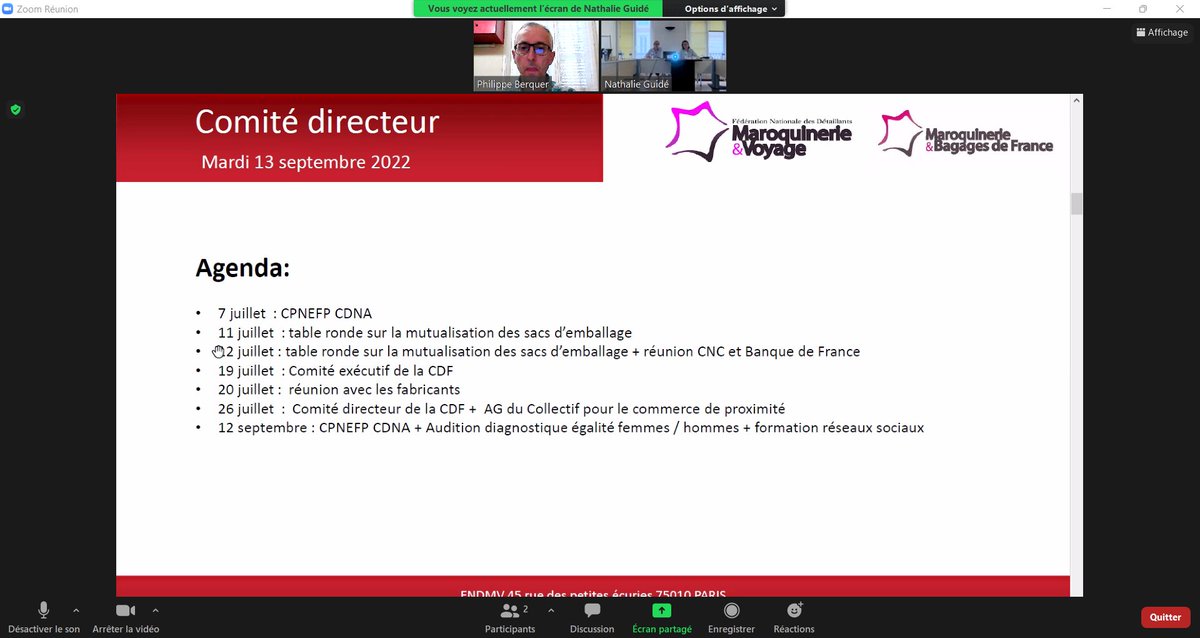Open the Participants panel
Screen dimensions: 1200x638
pyautogui.click(x=510, y=617)
